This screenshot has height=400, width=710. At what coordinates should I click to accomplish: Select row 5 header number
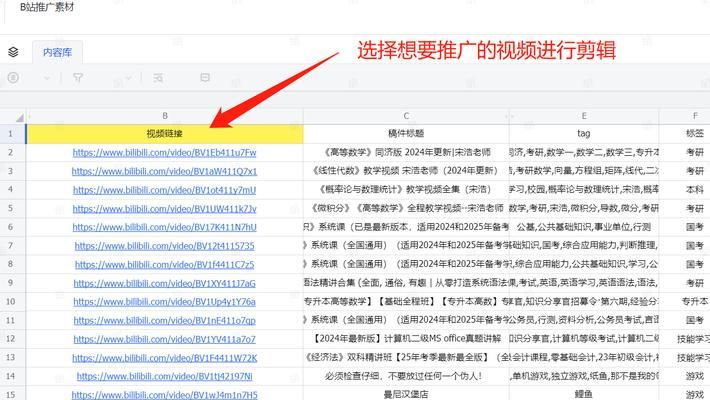click(11, 208)
